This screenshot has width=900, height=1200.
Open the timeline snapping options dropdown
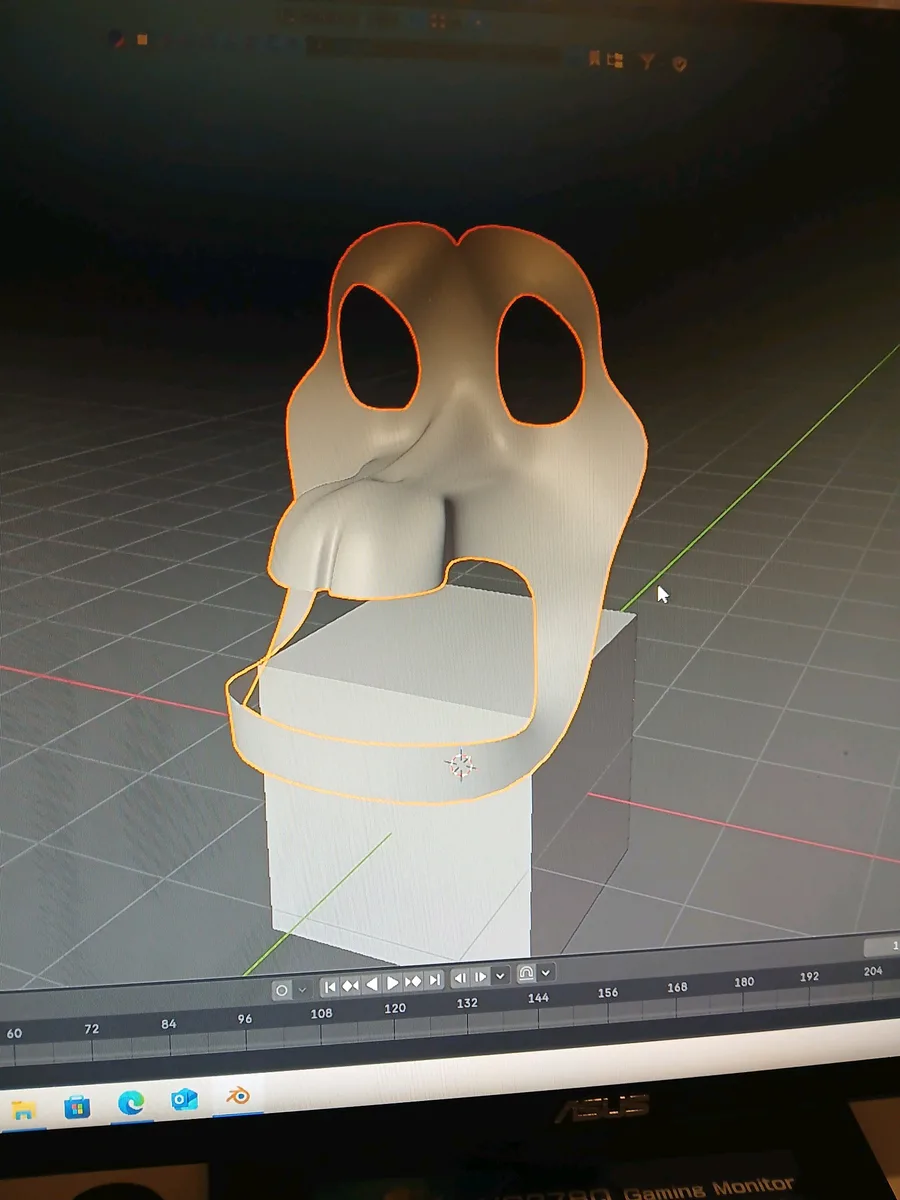[x=546, y=972]
